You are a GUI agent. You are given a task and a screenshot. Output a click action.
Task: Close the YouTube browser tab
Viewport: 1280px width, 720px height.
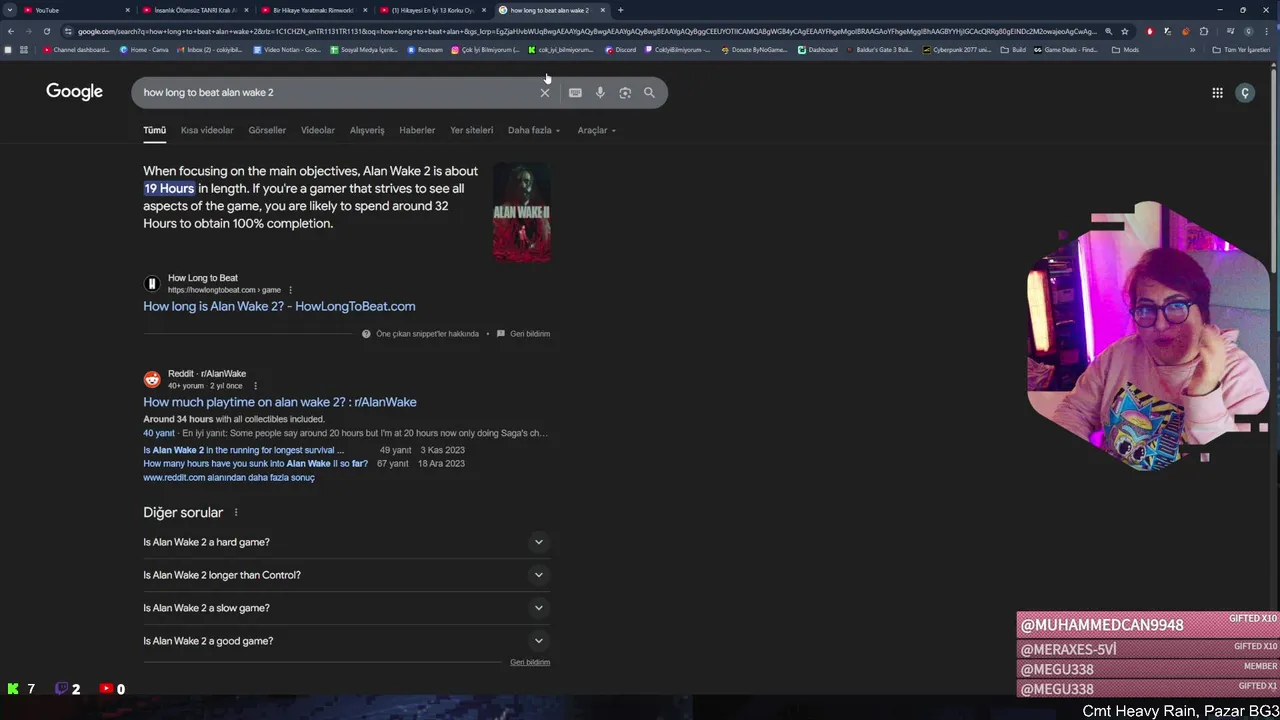pos(127,10)
